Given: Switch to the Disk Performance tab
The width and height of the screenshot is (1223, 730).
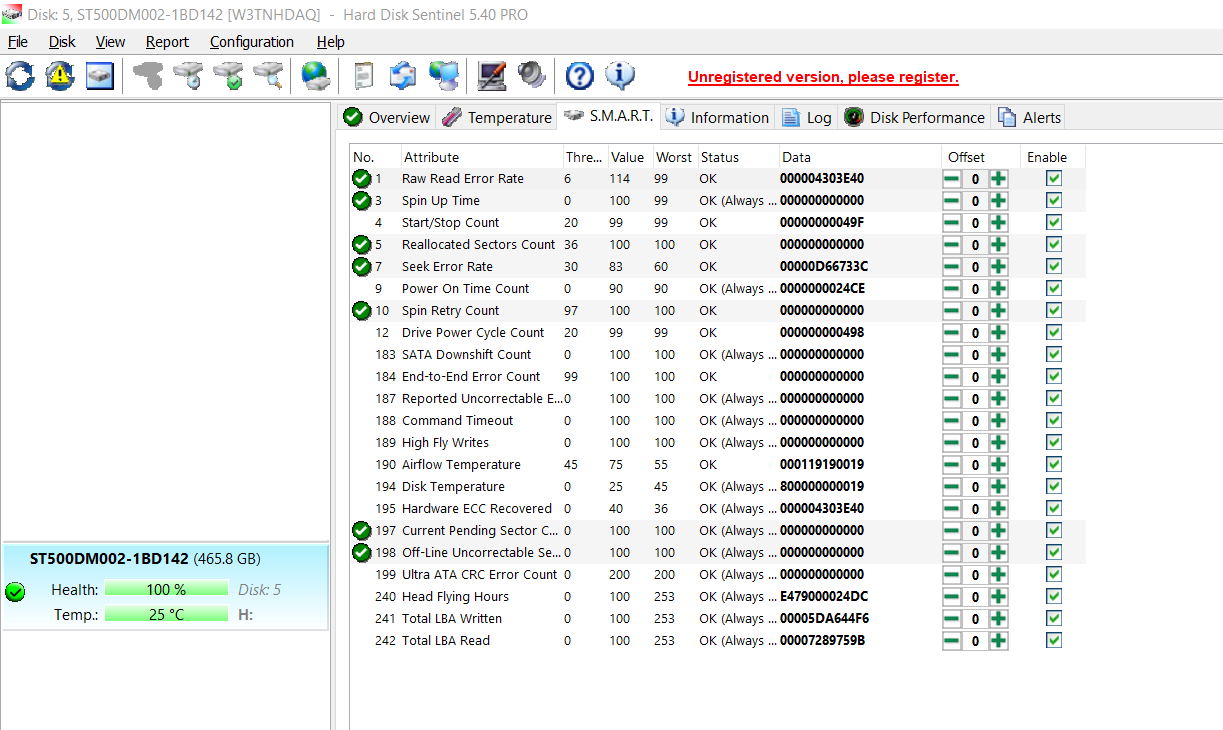Looking at the screenshot, I should [914, 117].
